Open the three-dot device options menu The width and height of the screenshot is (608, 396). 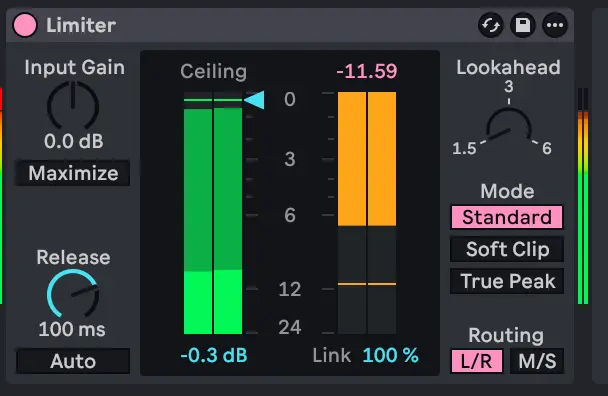coord(555,26)
